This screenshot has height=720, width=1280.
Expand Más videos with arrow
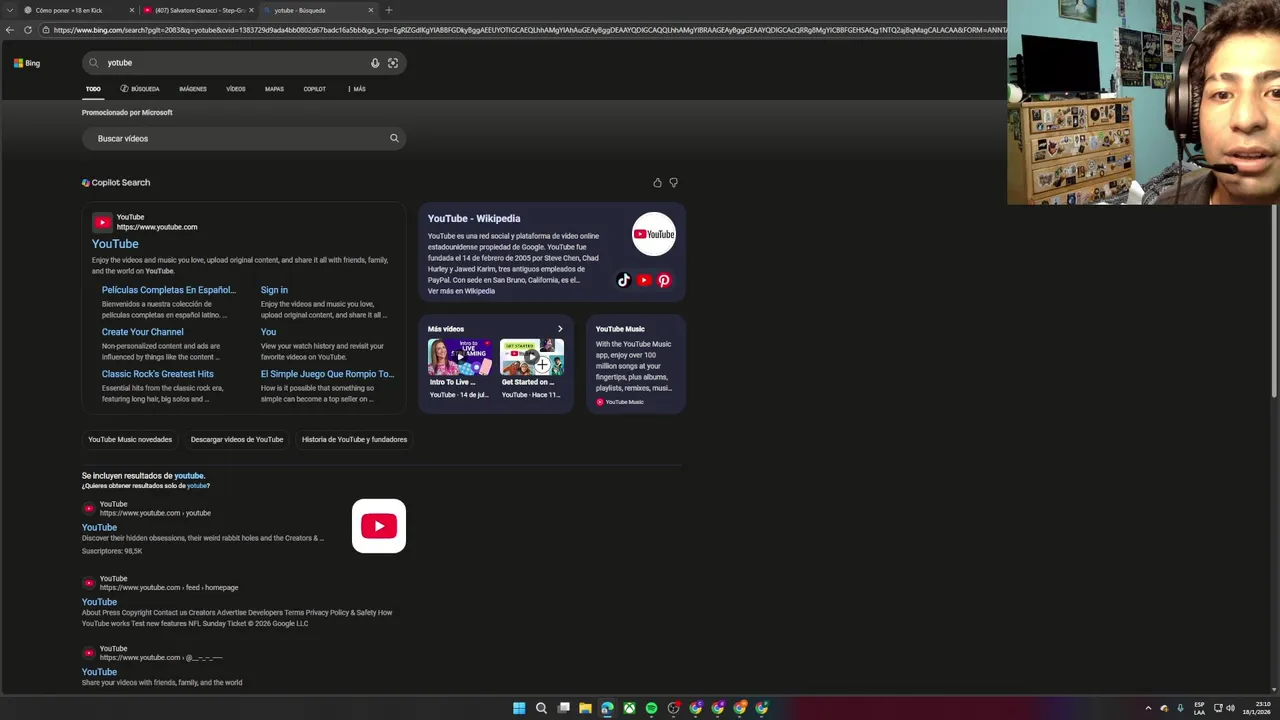coord(560,329)
